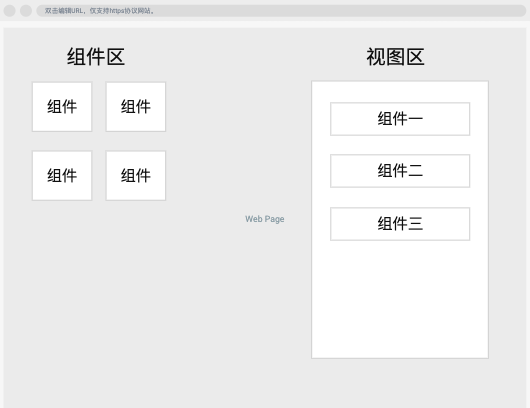Image resolution: width=530 pixels, height=408 pixels.
Task: Select the lower-left 组件 box in 组件区
Action: [62, 176]
